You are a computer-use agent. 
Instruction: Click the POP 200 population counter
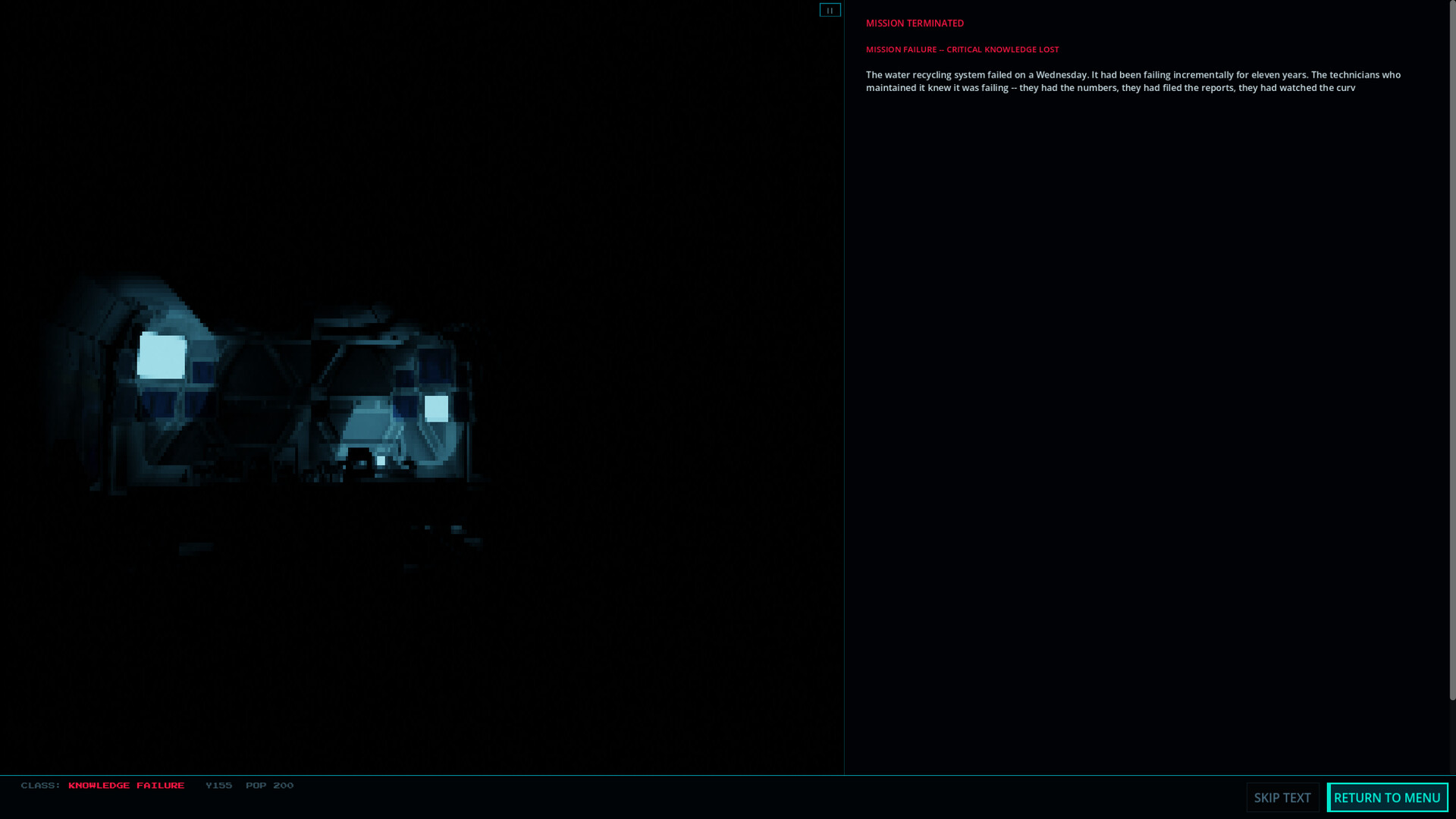point(269,785)
